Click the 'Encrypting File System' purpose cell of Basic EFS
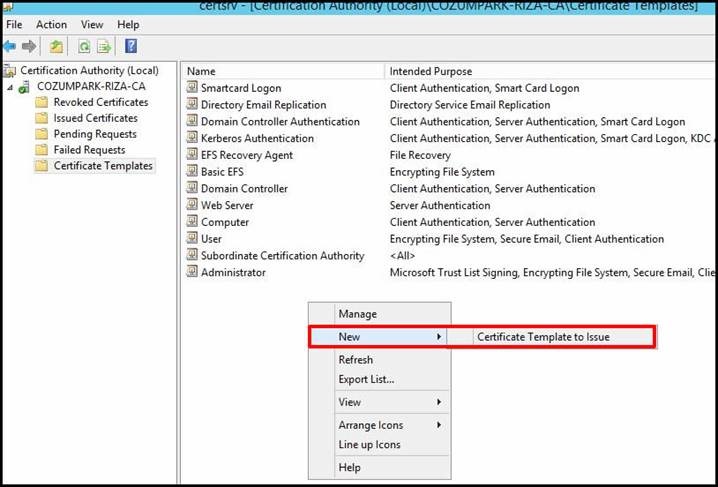The image size is (718, 487). pyautogui.click(x=442, y=172)
